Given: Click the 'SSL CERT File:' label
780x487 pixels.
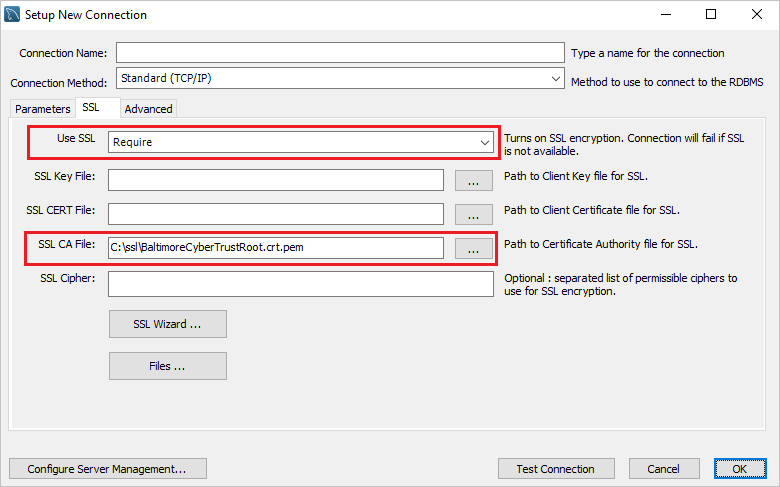Looking at the screenshot, I should click(61, 210).
